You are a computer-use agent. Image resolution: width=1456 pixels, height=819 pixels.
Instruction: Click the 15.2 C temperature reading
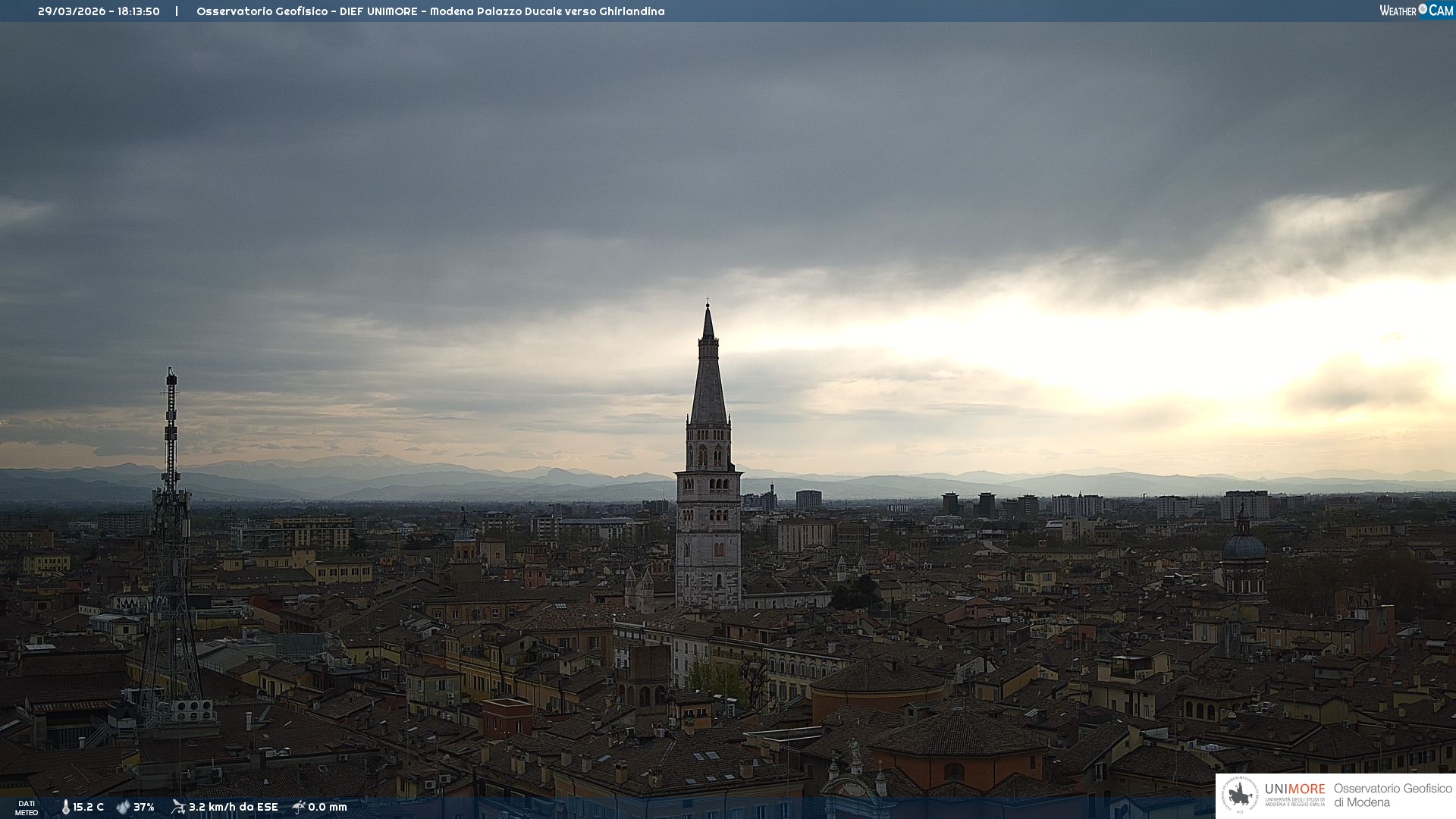[88, 807]
